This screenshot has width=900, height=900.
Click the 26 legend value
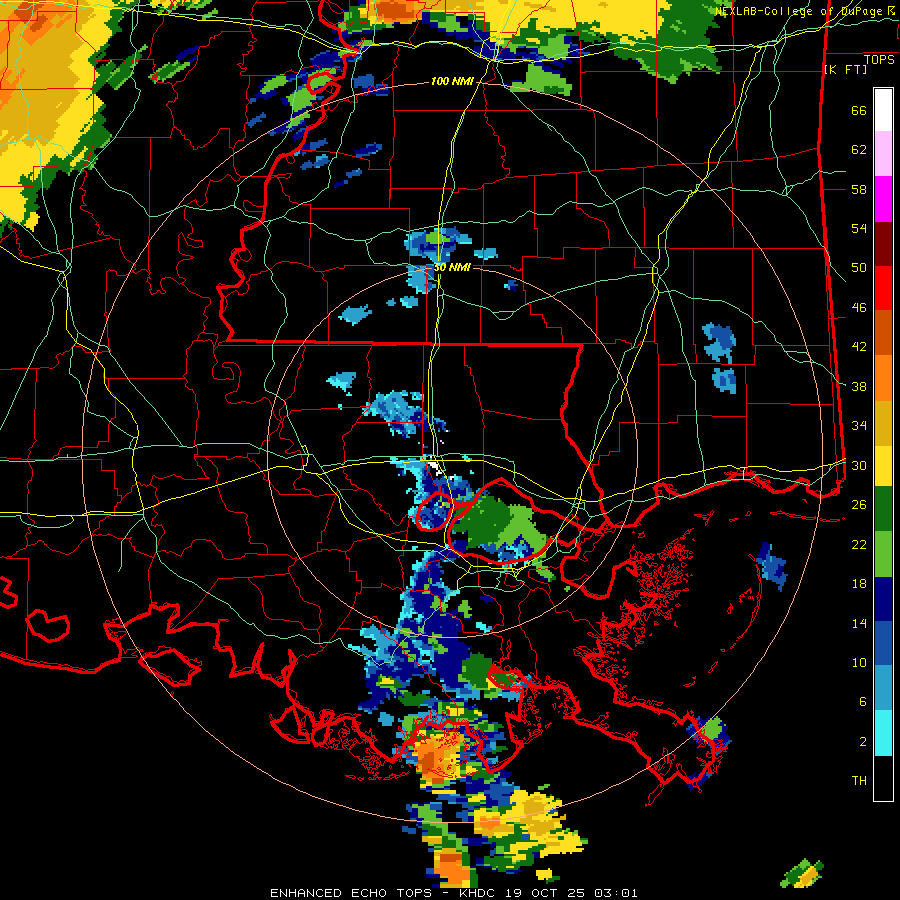859,505
